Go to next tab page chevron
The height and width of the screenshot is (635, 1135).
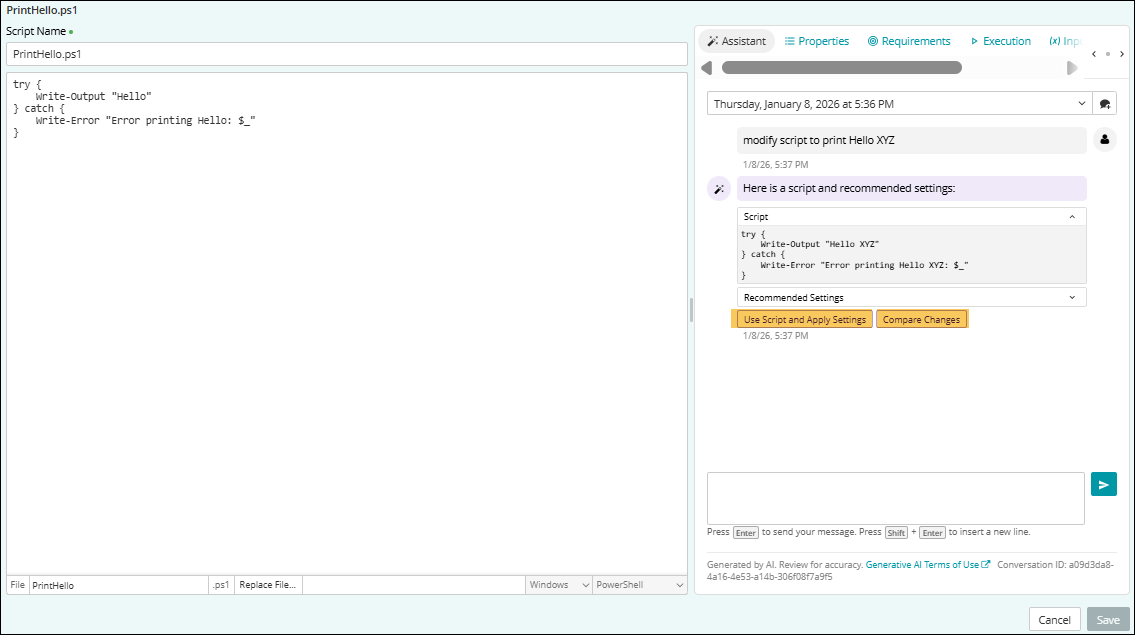coord(1122,54)
